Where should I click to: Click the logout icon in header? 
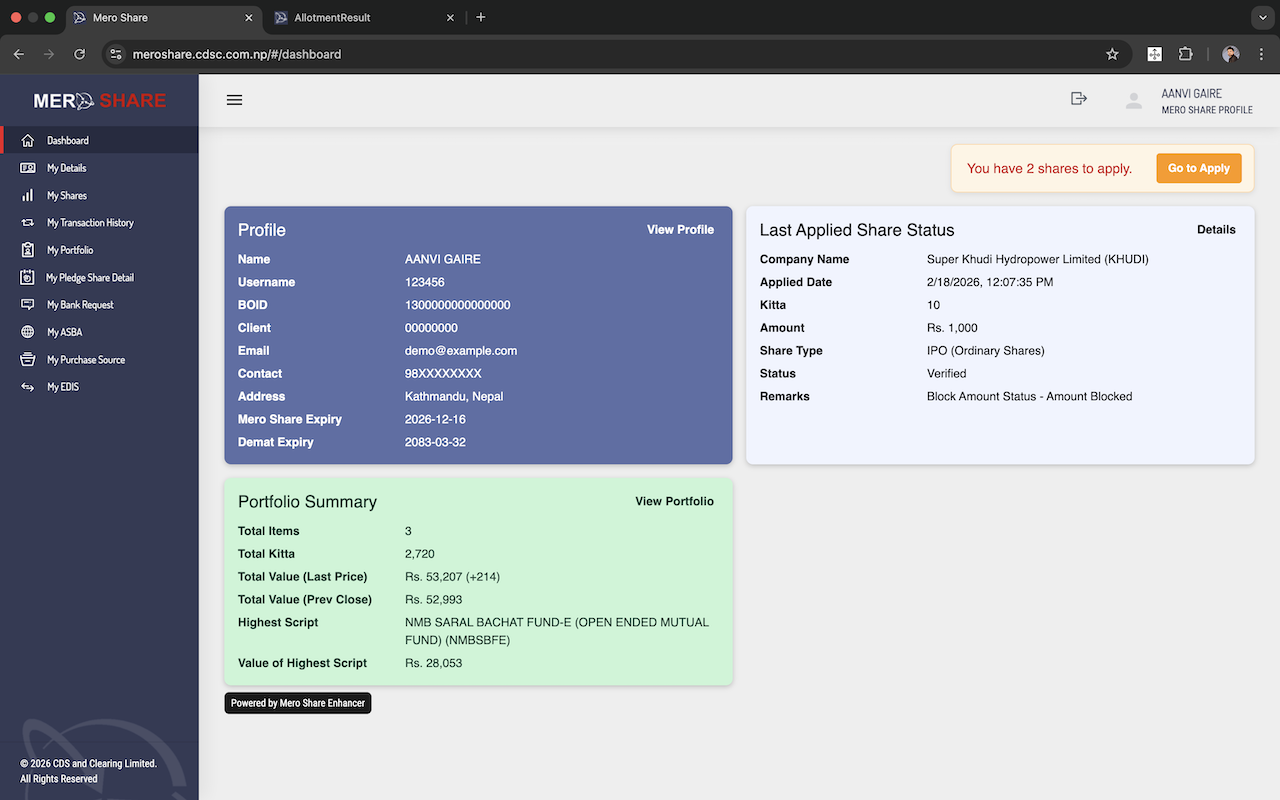pyautogui.click(x=1078, y=98)
